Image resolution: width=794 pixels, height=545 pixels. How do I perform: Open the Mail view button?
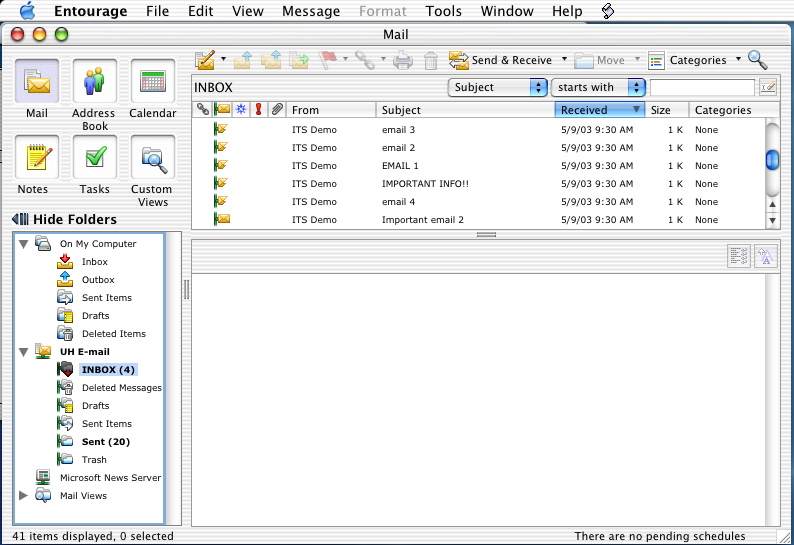pyautogui.click(x=37, y=81)
